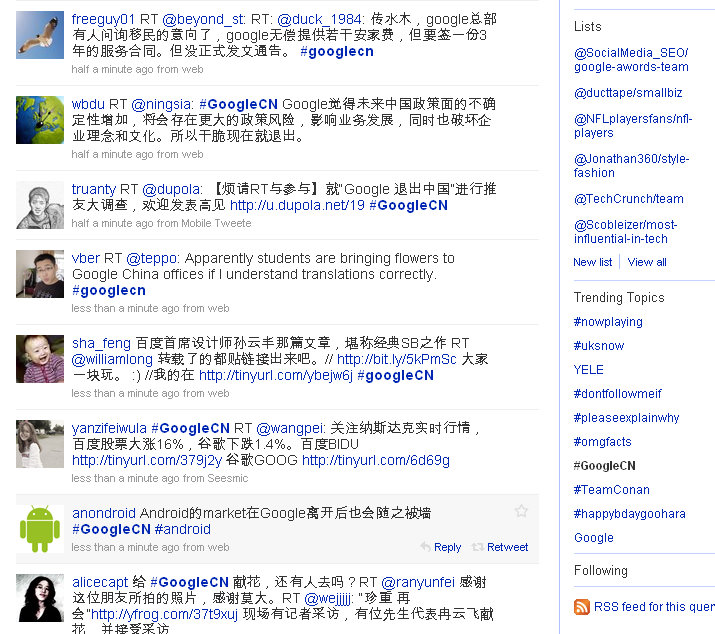Visit vber's username link
715x634 pixels.
coord(86,258)
